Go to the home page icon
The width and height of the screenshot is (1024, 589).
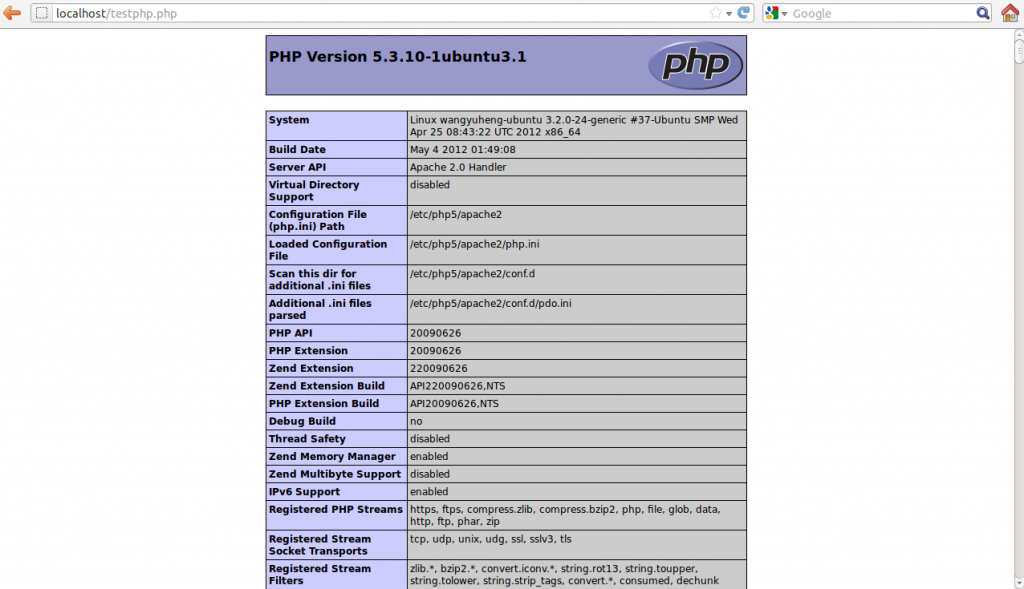pos(1010,13)
